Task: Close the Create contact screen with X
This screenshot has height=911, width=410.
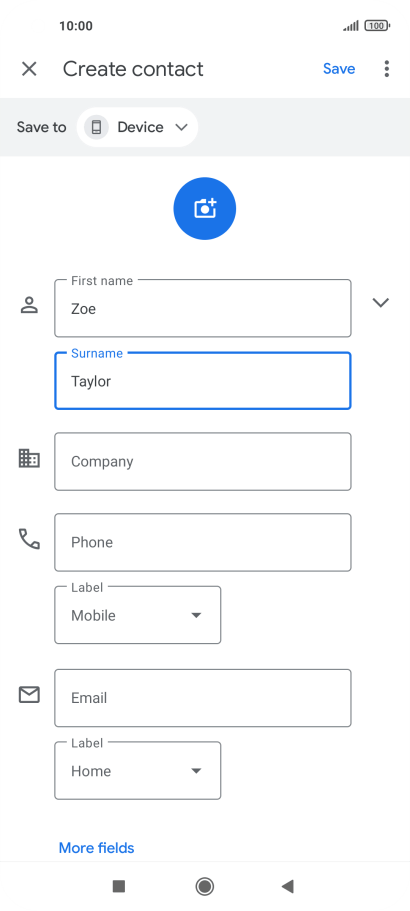Action: pyautogui.click(x=29, y=69)
